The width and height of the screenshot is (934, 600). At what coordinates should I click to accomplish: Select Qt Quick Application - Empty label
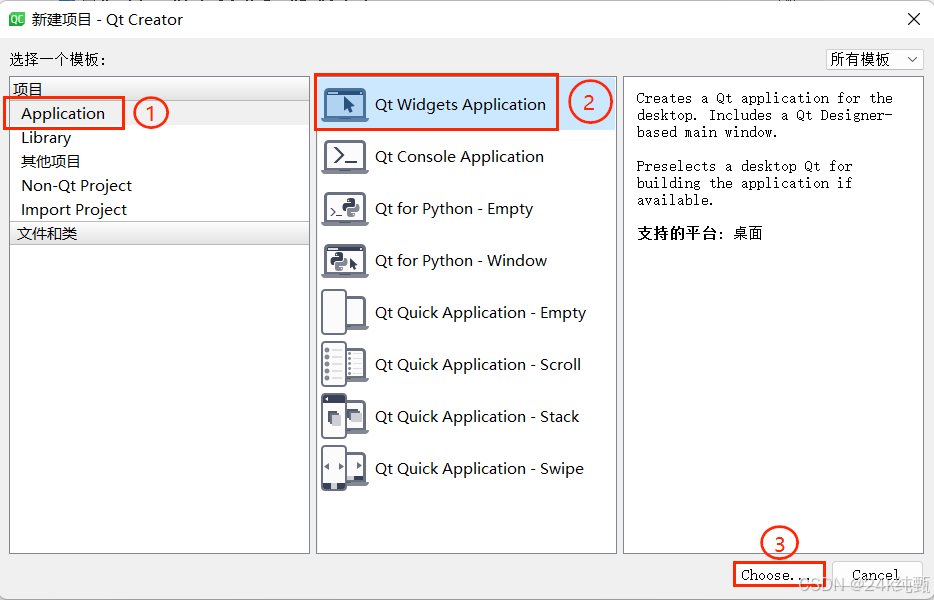pyautogui.click(x=480, y=313)
